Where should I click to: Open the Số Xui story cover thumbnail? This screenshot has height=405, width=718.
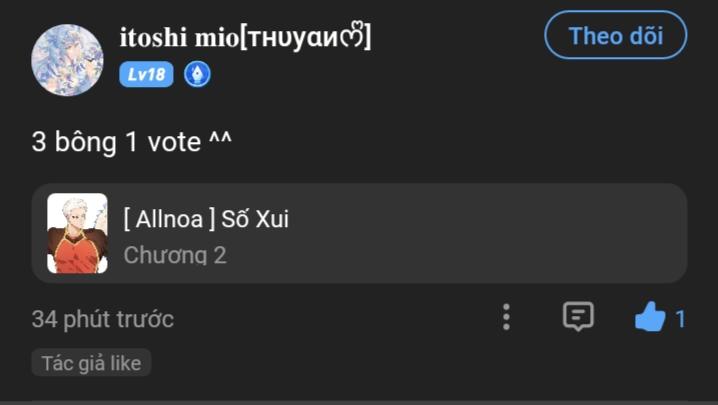coord(77,234)
